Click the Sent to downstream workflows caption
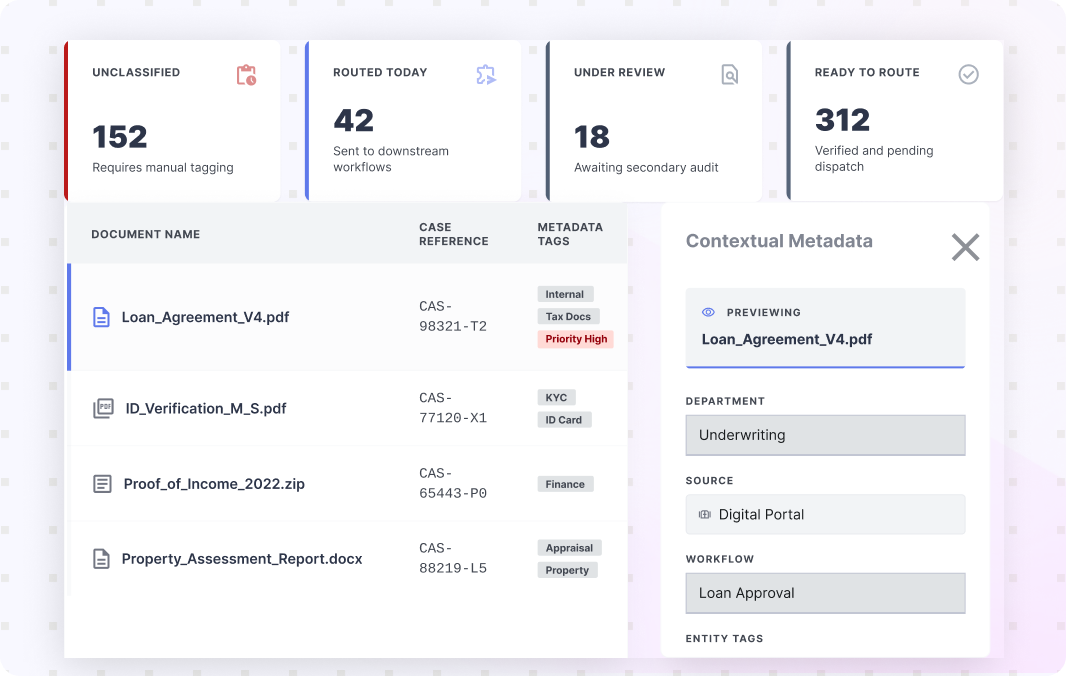The image size is (1066, 676). 391,158
